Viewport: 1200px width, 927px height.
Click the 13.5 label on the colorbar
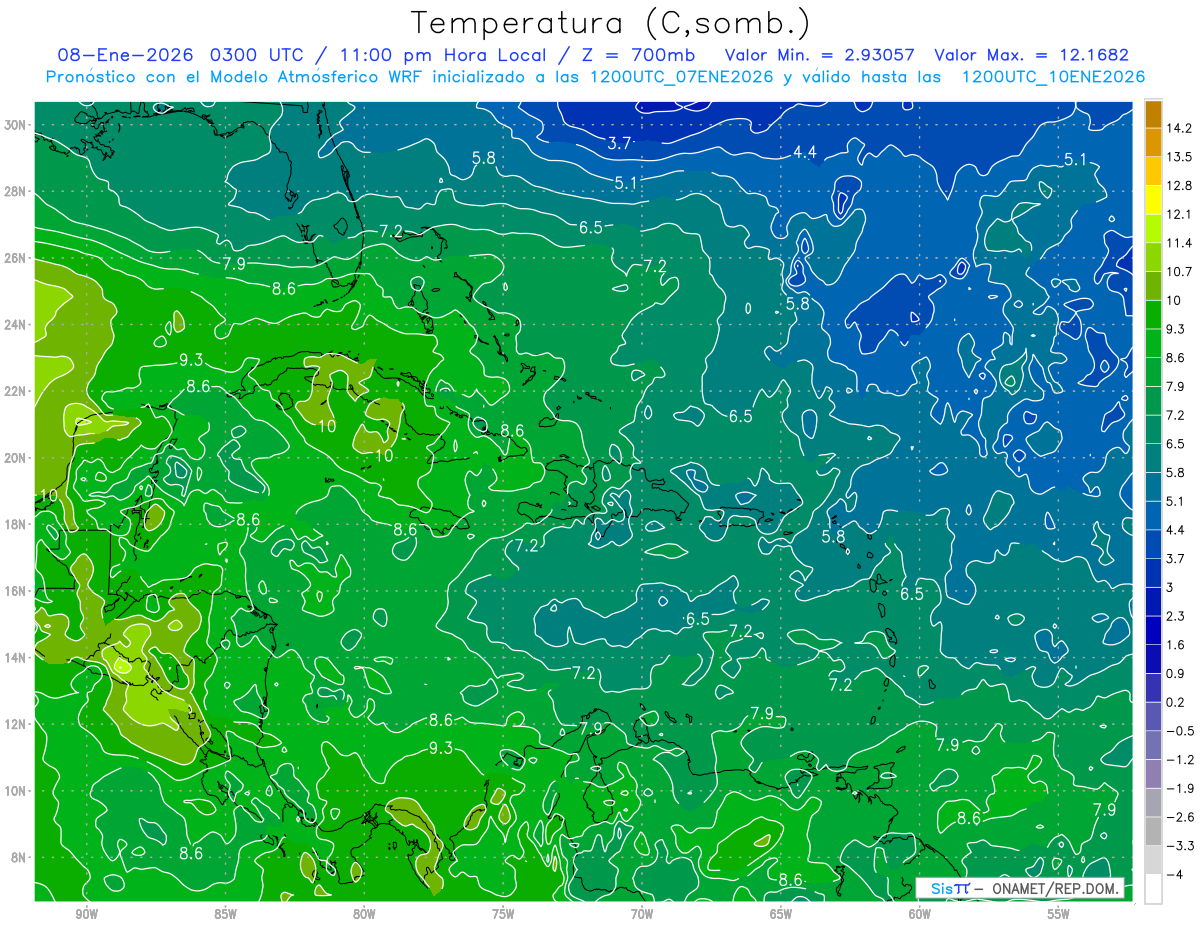pyautogui.click(x=1179, y=157)
